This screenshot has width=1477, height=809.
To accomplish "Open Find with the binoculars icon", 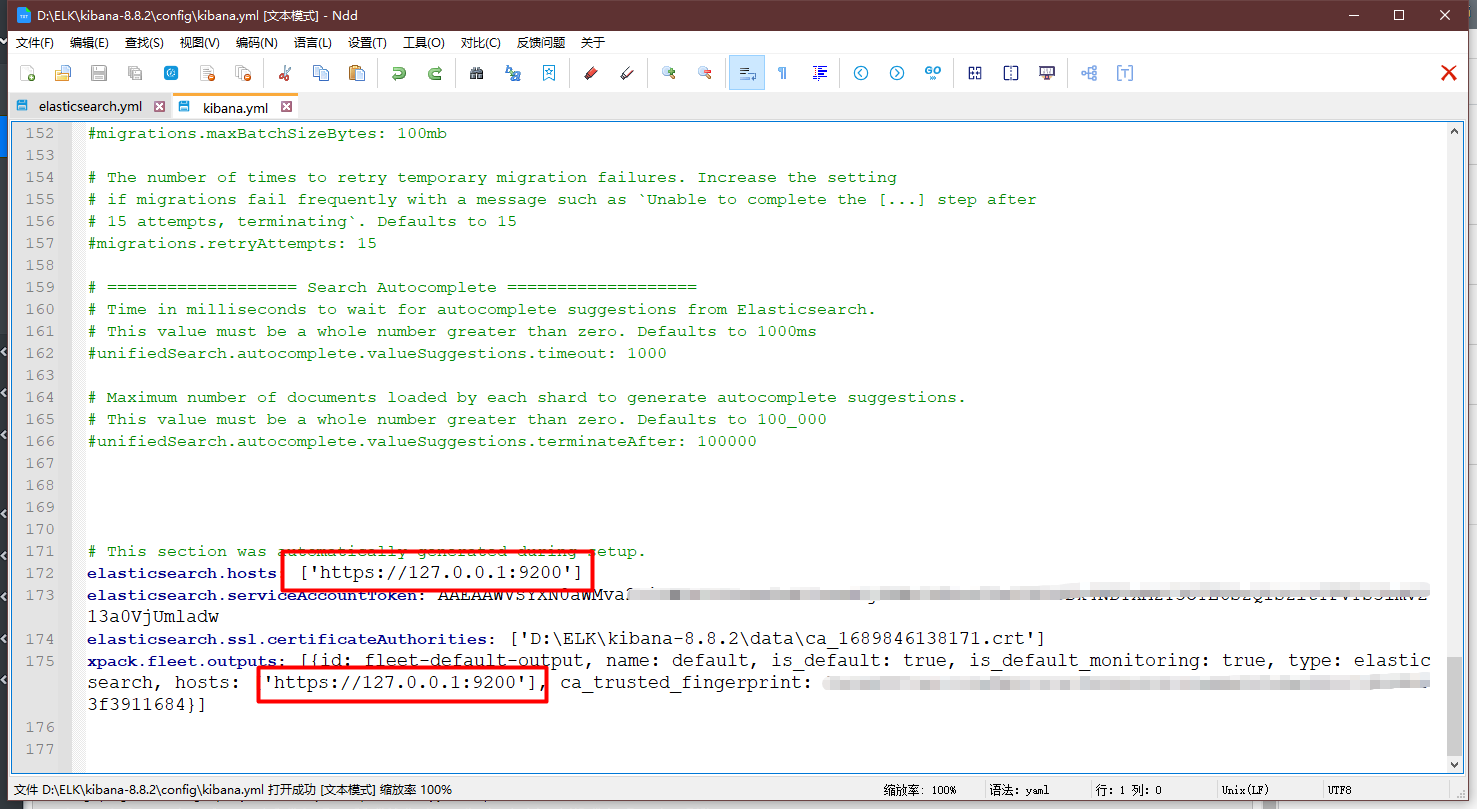I will (477, 73).
